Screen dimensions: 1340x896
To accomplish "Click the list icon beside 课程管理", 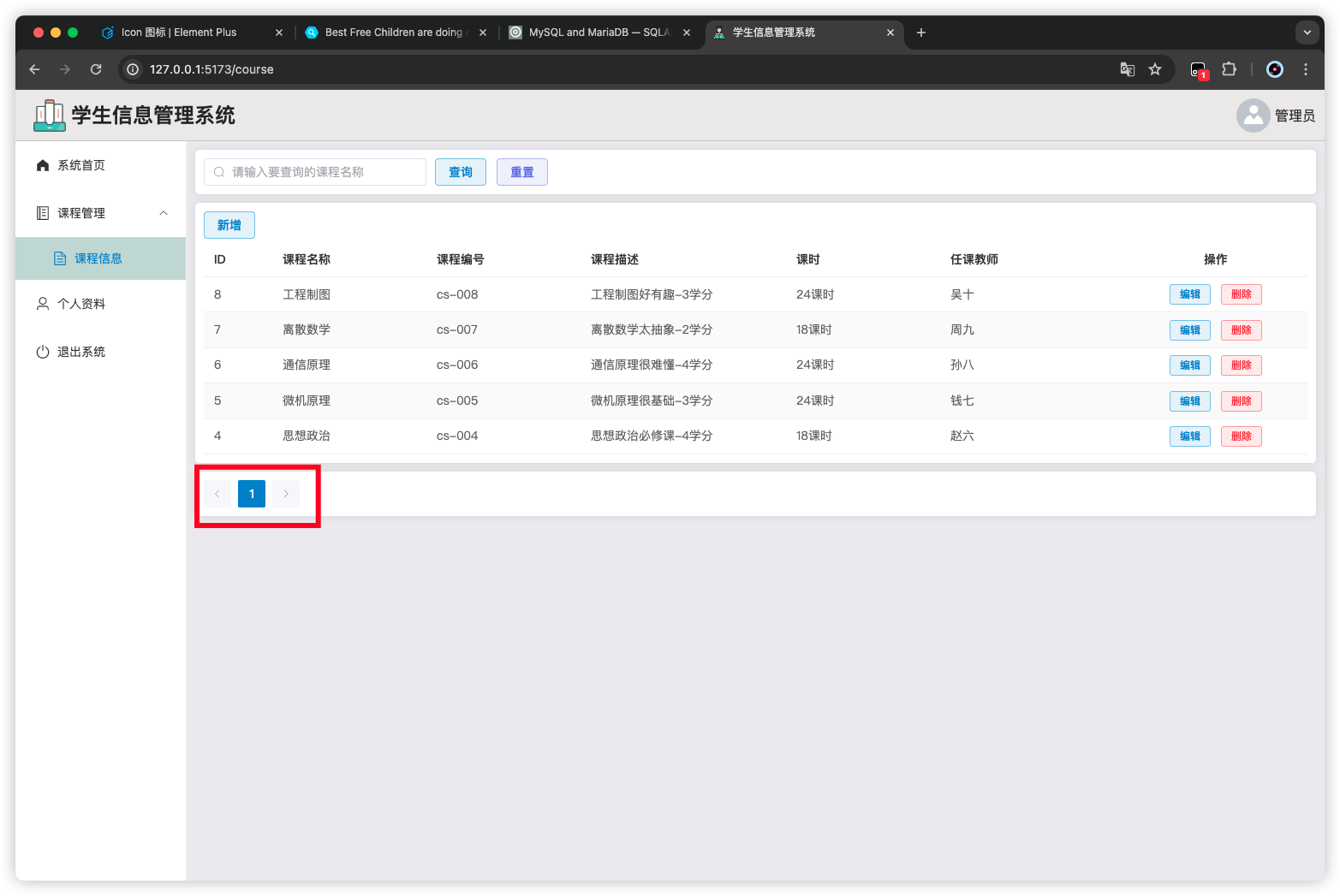I will (x=43, y=213).
